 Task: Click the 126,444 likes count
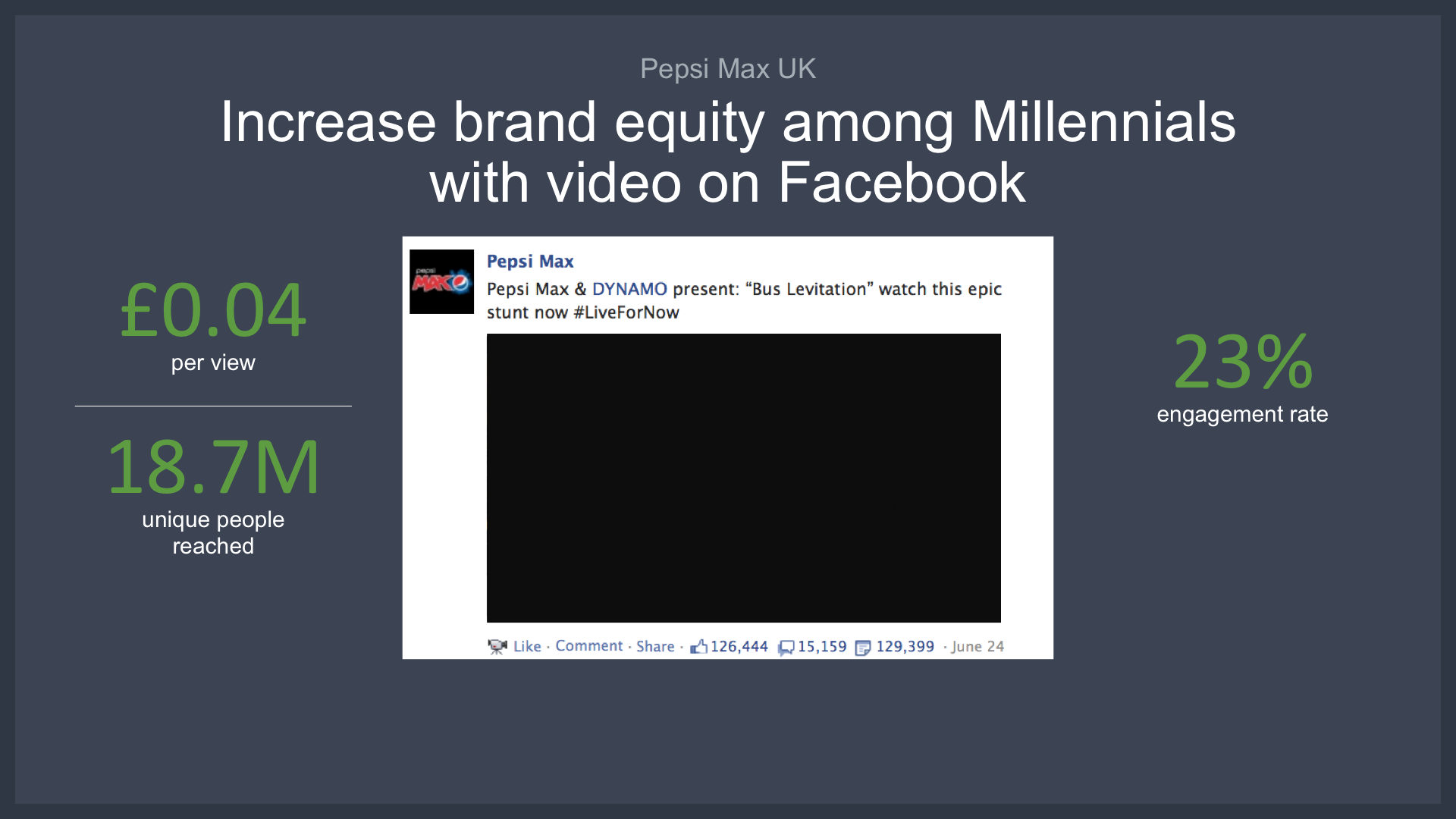point(739,646)
